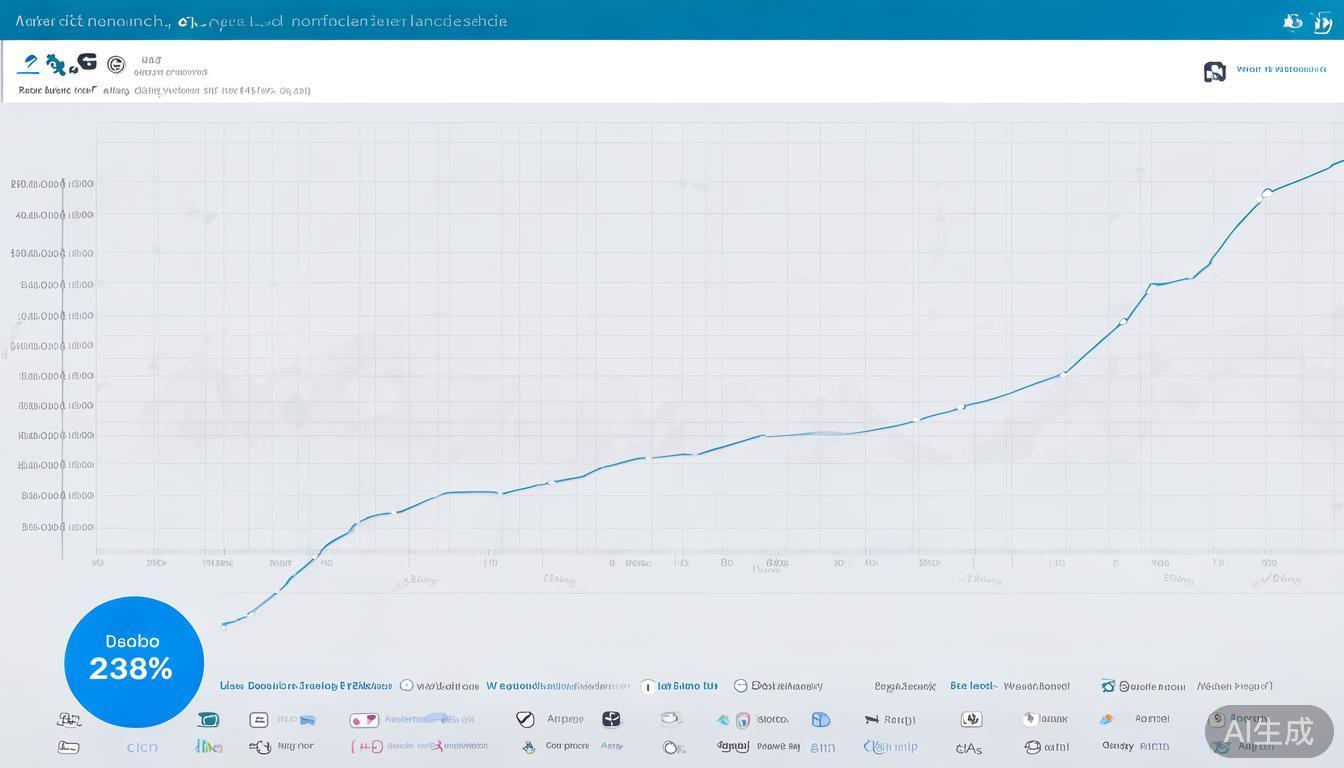Click the chart data point where the line begins rising steeply

[1063, 374]
